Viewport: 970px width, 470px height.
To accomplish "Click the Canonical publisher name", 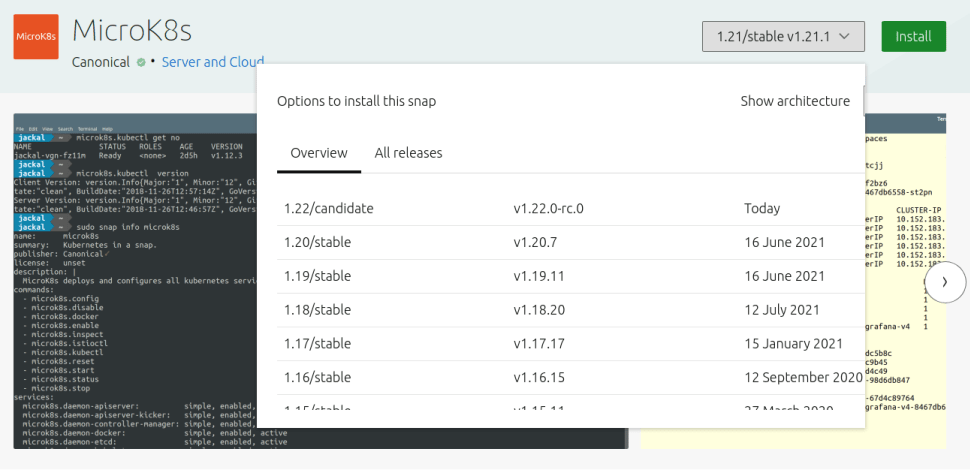I will [101, 62].
